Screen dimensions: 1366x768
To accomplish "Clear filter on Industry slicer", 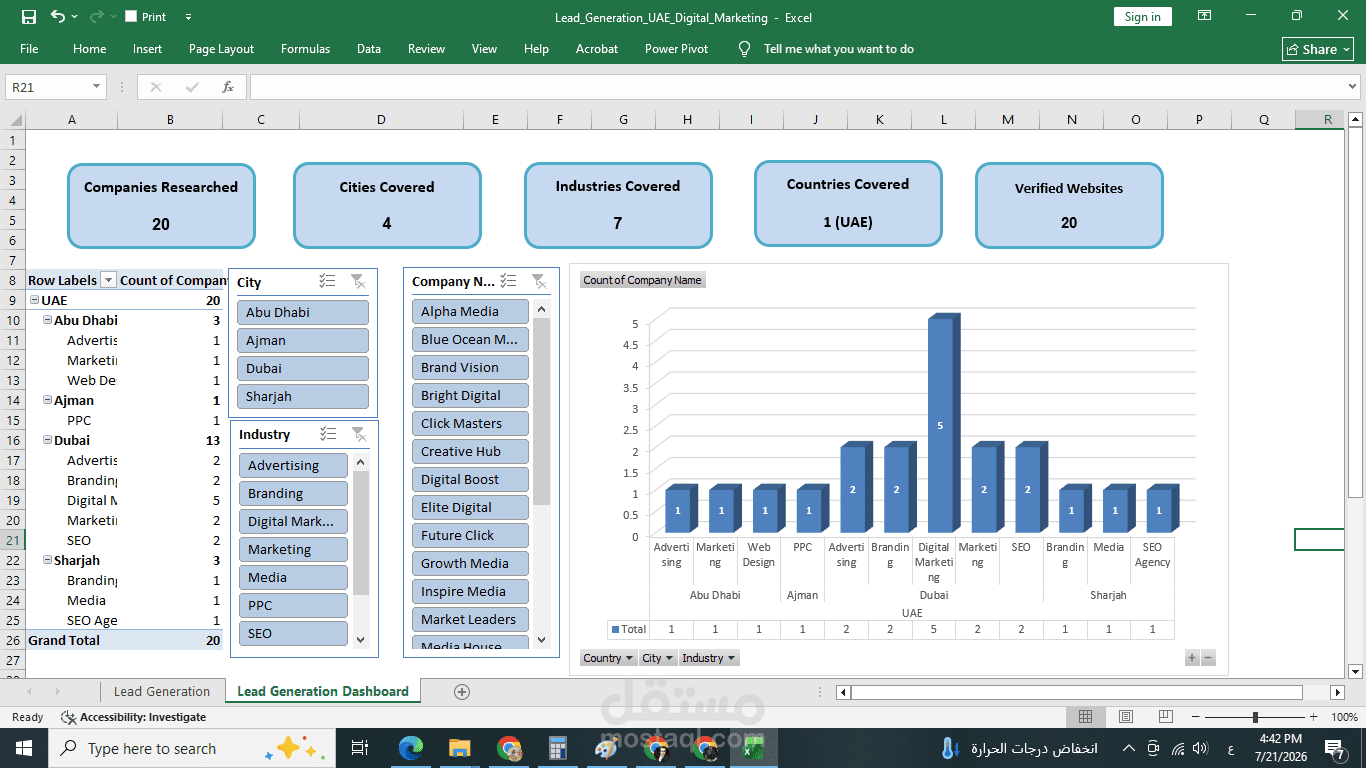I will (x=358, y=434).
